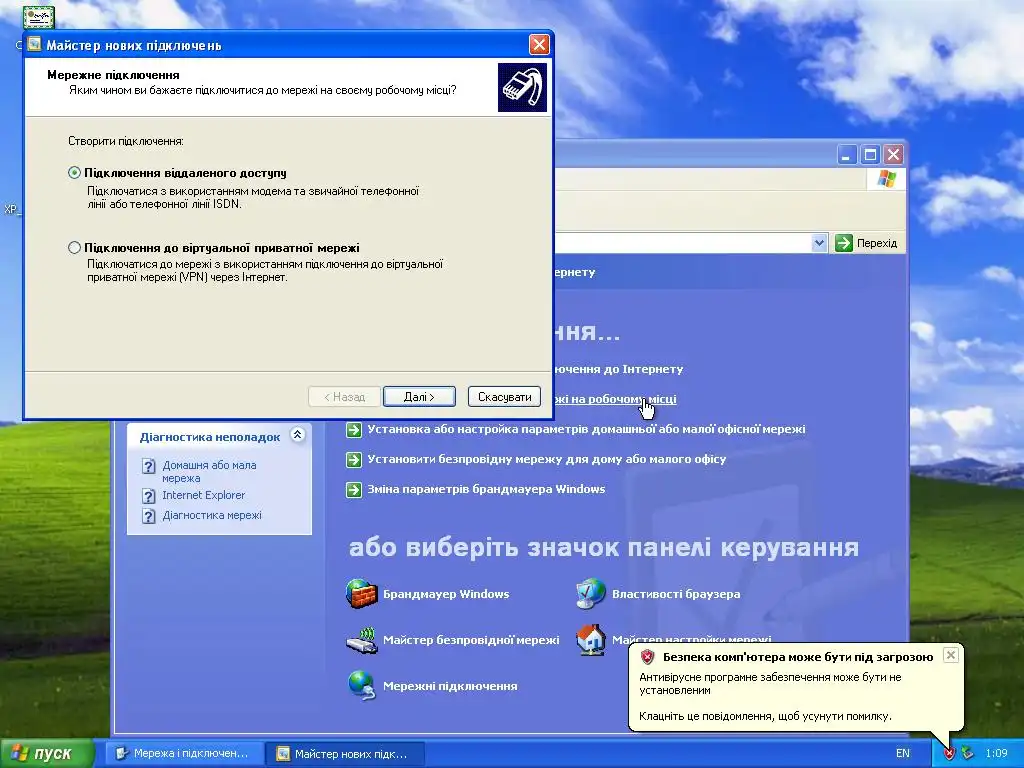Minimize the control panel window
1024x768 pixels.
click(x=847, y=155)
